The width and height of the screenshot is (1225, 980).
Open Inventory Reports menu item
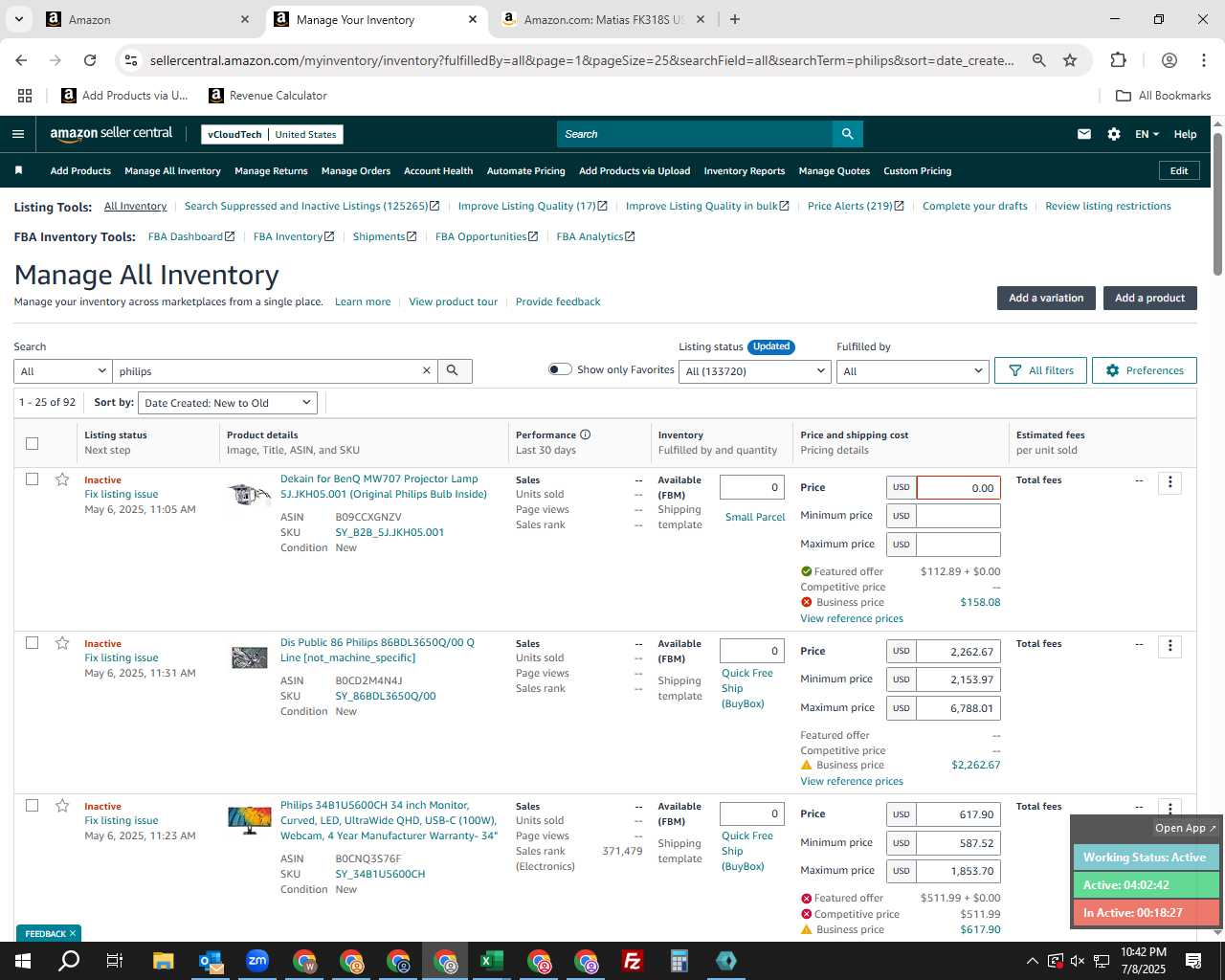[745, 170]
